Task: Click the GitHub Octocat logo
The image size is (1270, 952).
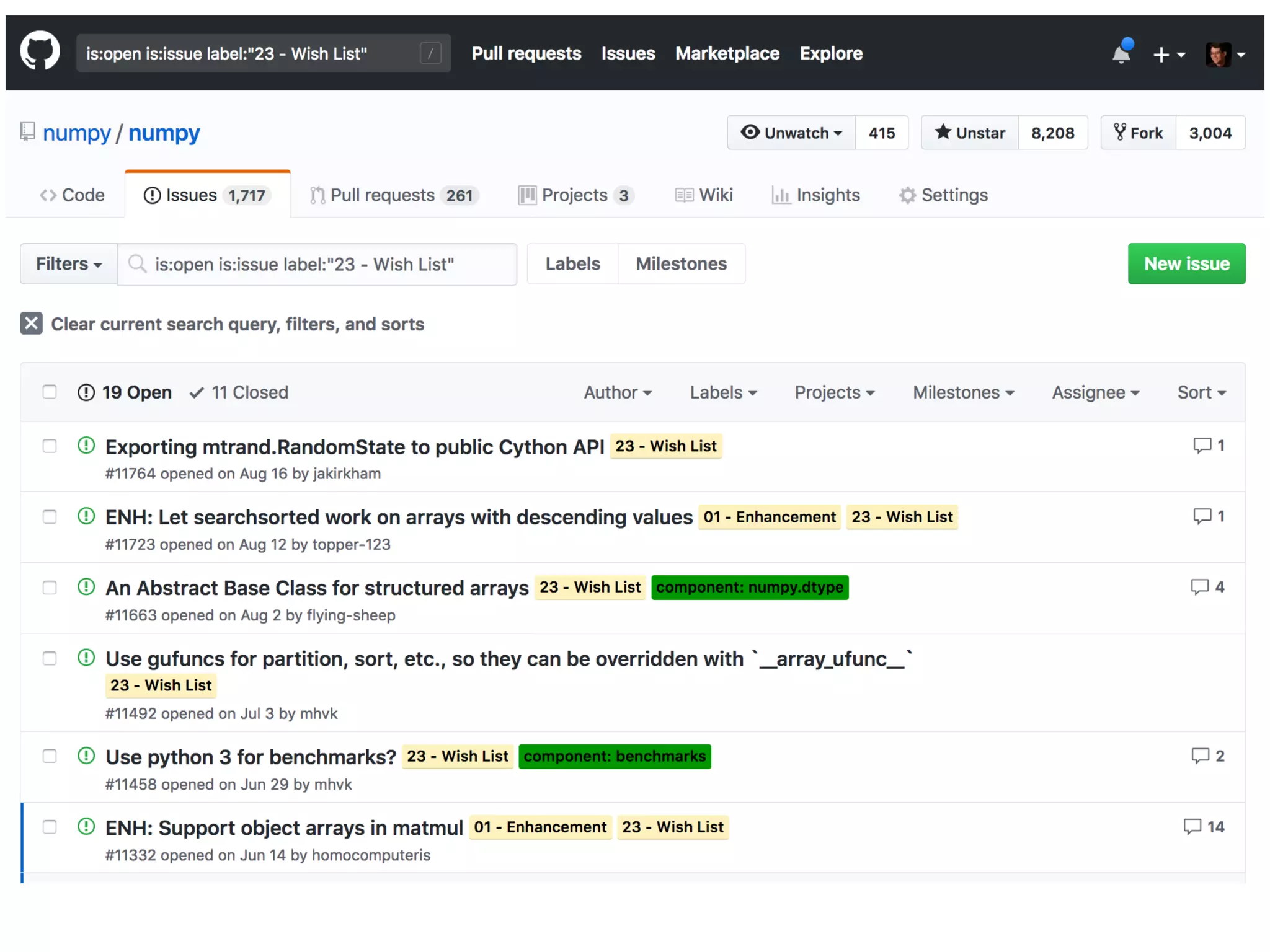Action: 40,52
